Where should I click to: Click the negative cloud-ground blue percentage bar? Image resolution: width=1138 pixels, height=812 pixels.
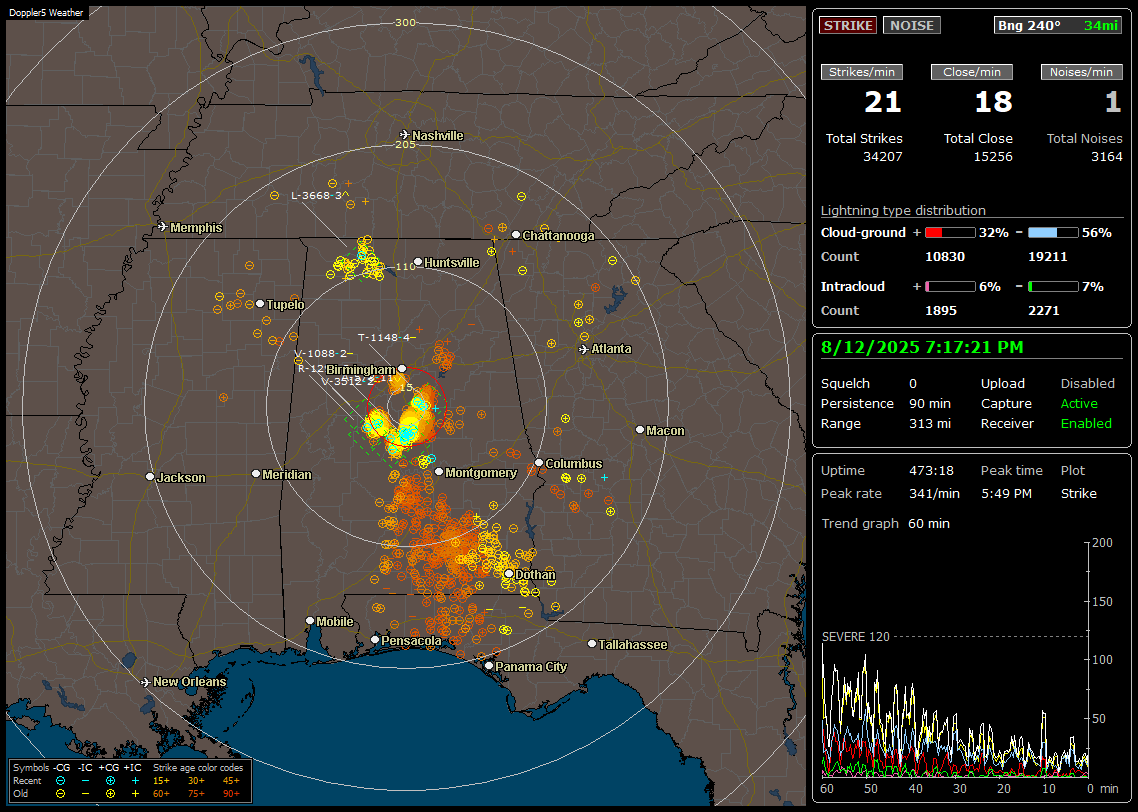1053,233
